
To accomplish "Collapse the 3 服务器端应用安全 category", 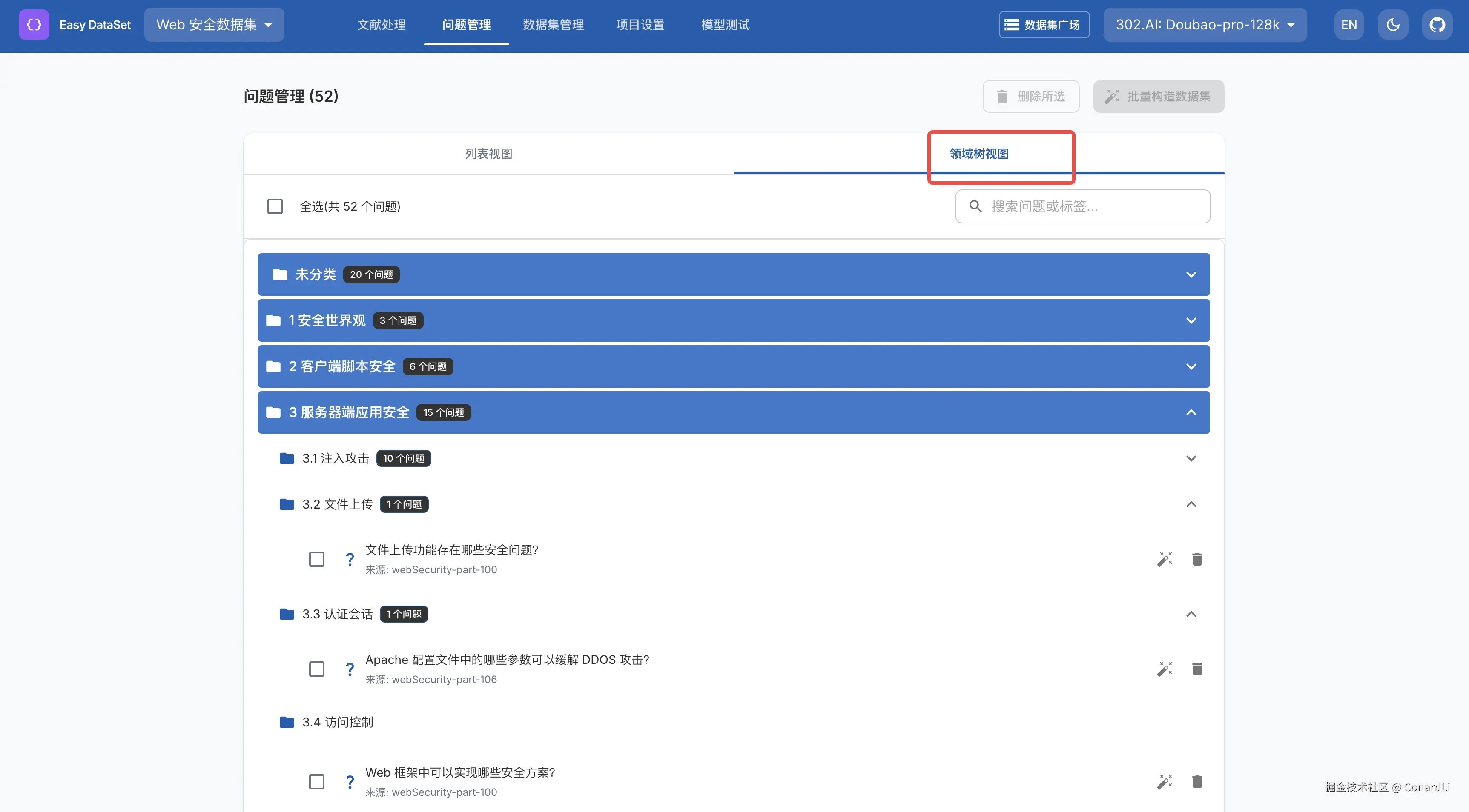I will tap(1191, 412).
